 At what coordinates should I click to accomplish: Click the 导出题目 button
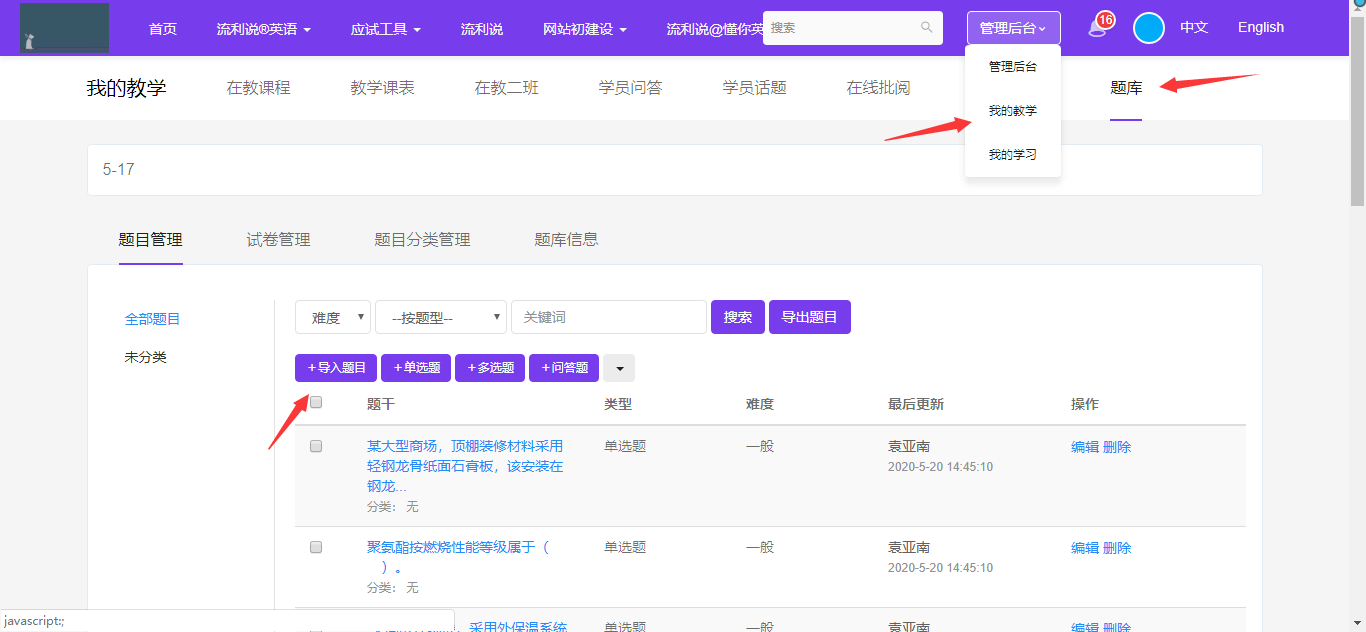pyautogui.click(x=809, y=317)
